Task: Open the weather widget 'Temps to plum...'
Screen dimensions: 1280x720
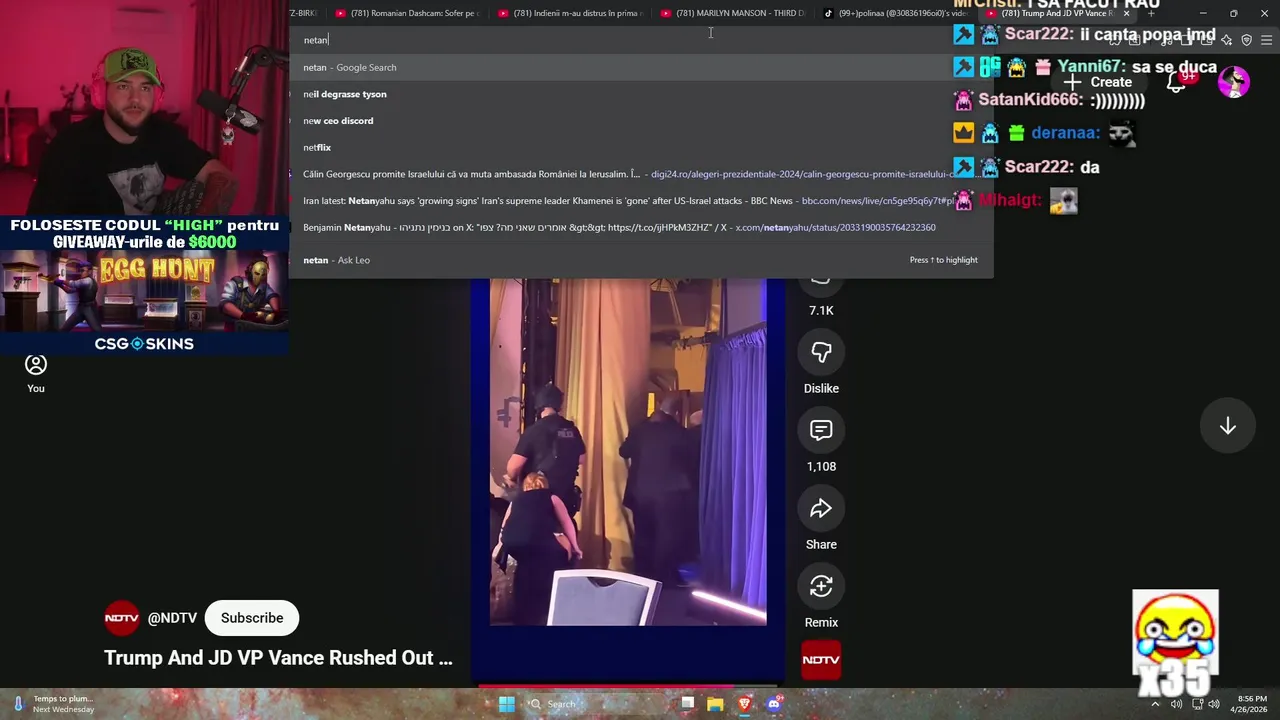Action: [x=55, y=704]
